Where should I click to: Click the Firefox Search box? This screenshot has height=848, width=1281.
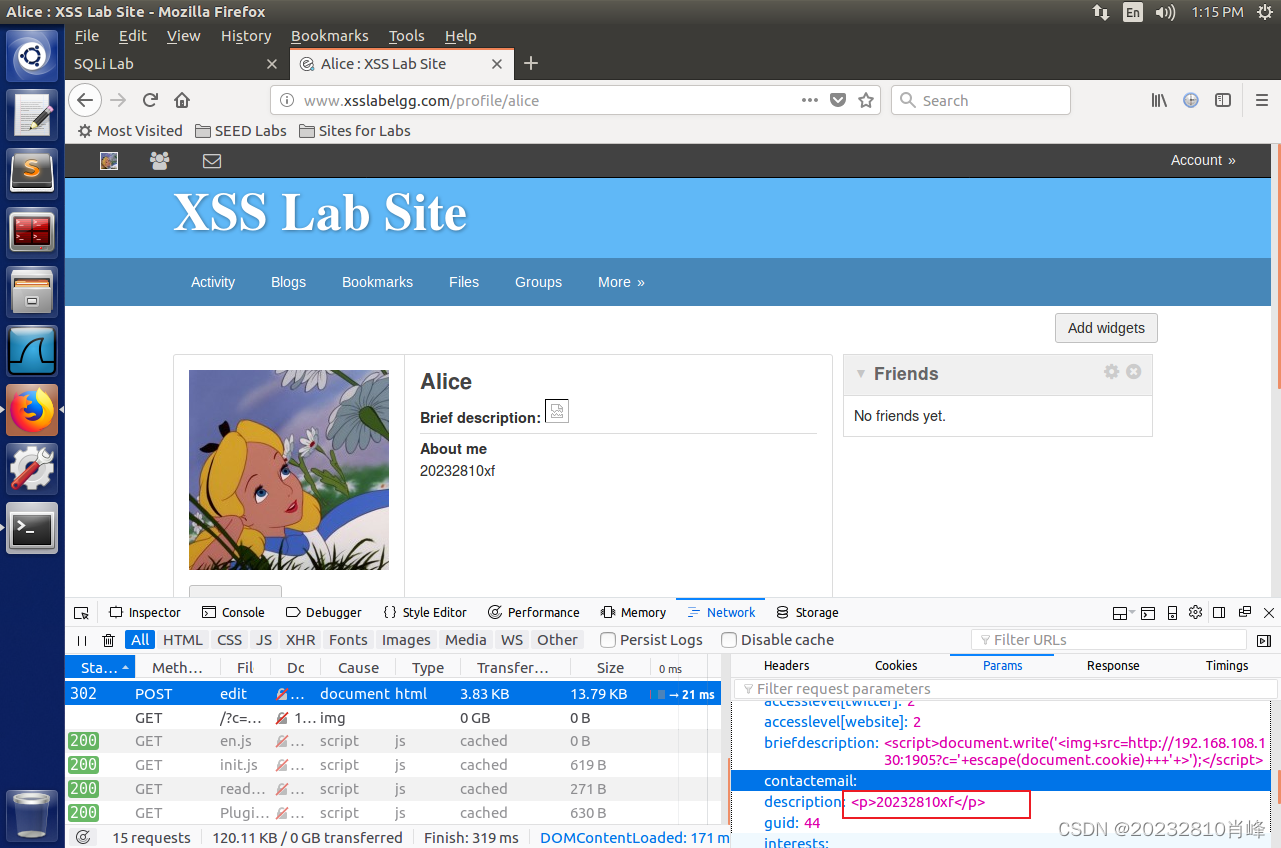click(x=981, y=100)
